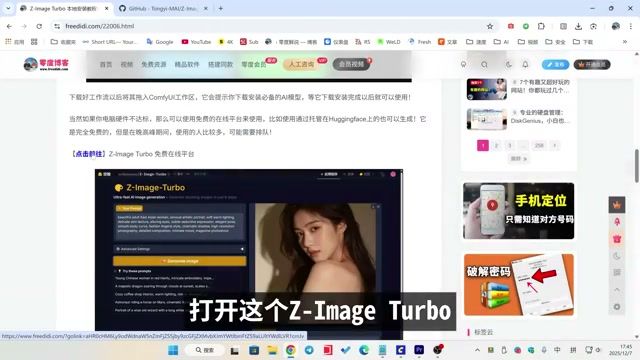
Task: Open File Explorer from the taskbar
Action: [272, 350]
